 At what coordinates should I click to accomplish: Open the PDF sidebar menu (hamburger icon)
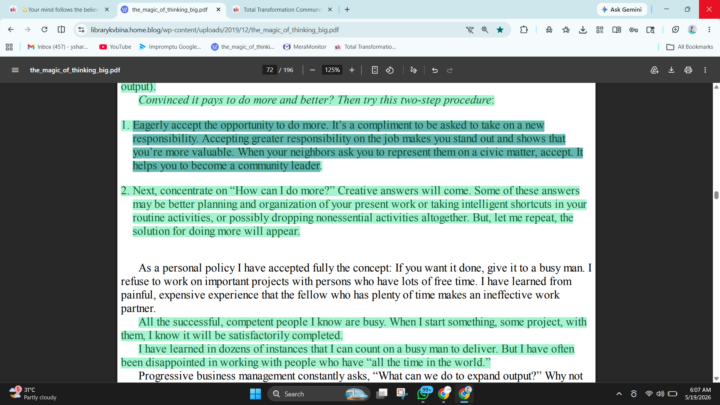[15, 70]
